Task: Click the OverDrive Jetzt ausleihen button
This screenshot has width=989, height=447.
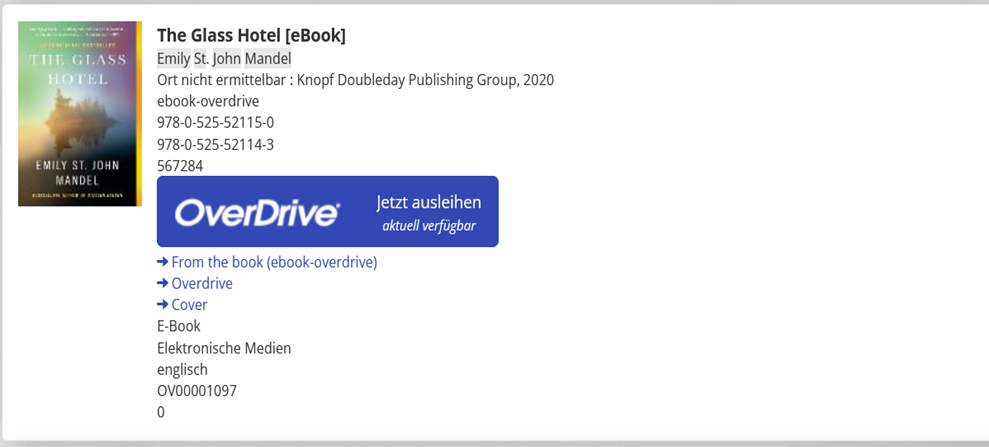Action: pyautogui.click(x=327, y=211)
